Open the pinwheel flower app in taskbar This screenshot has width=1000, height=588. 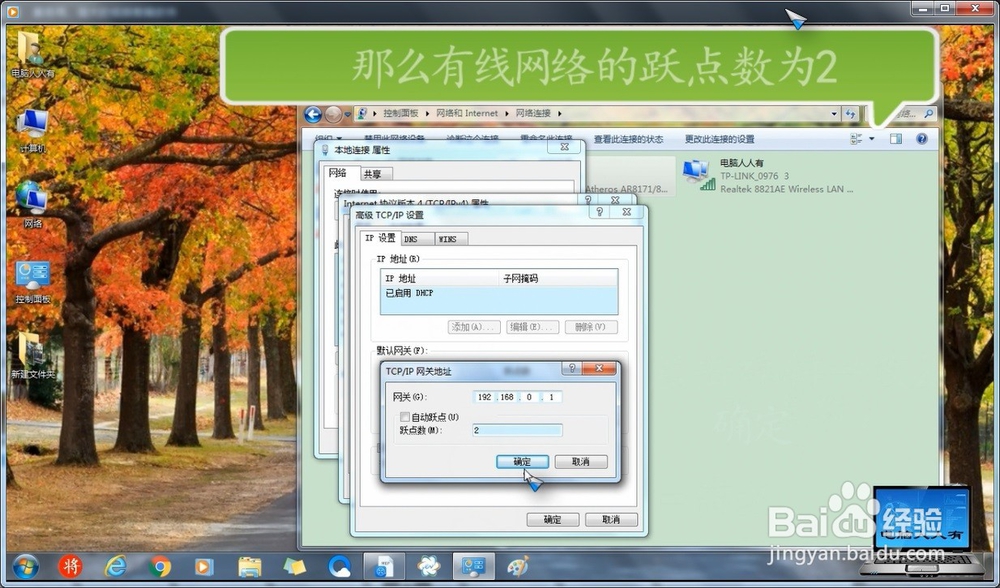[x=429, y=566]
